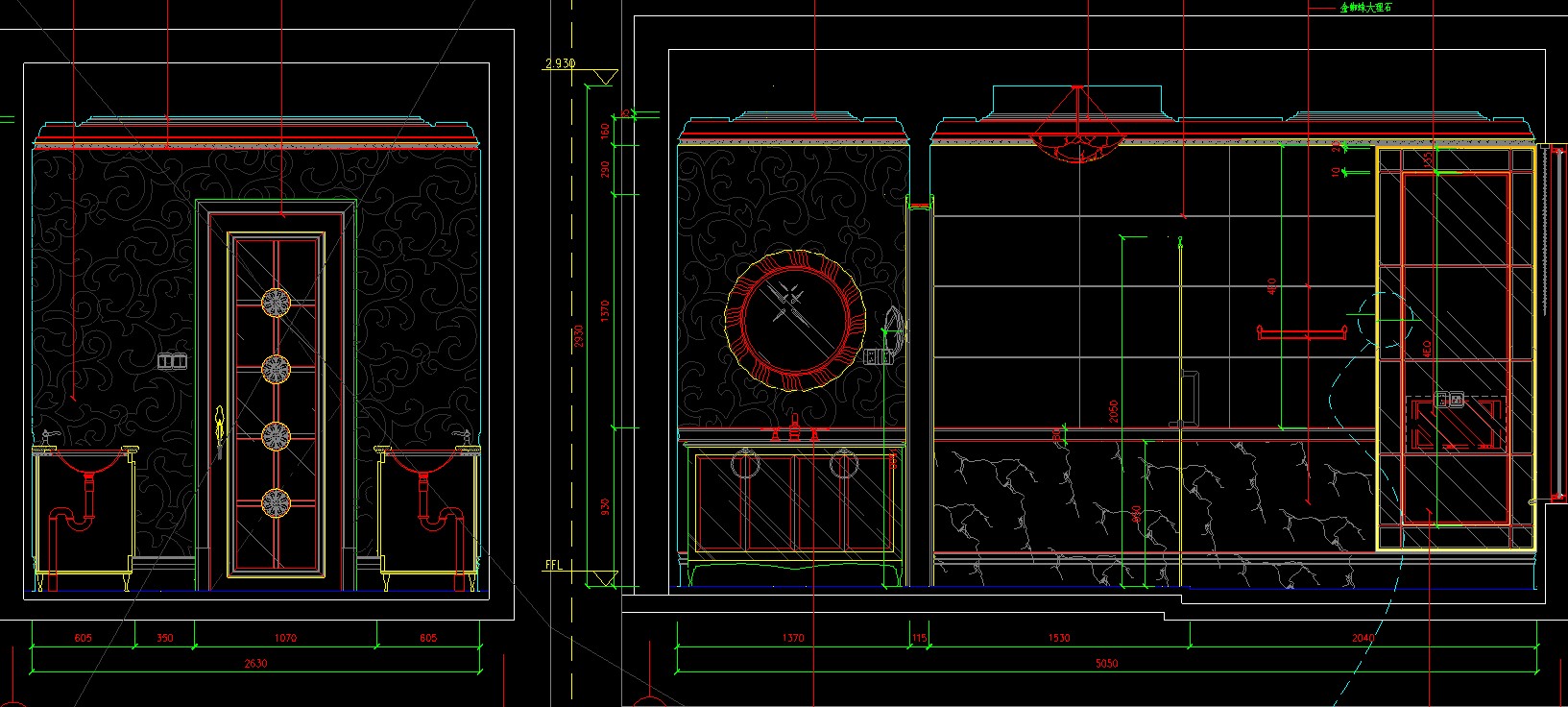The image size is (1568, 707).
Task: Select the 2040 dimension text
Action: tap(1363, 638)
